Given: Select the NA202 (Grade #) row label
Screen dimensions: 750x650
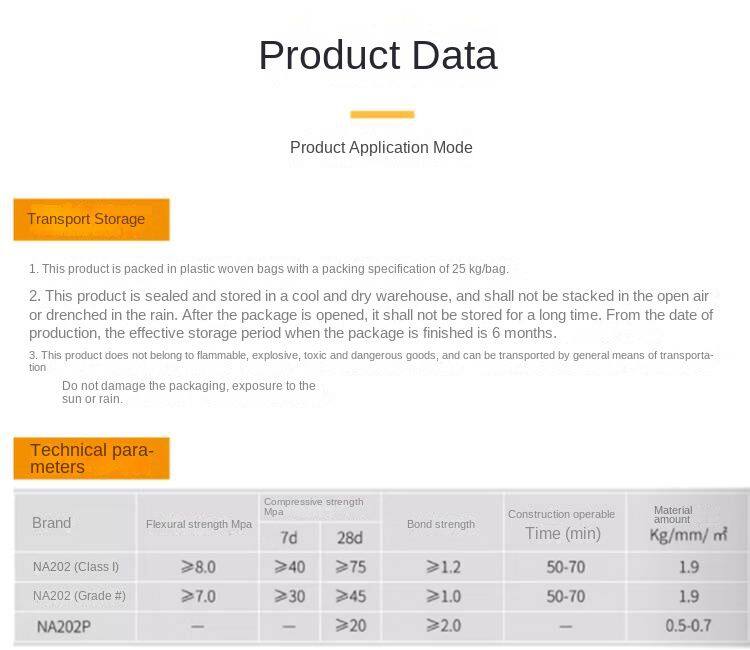Looking at the screenshot, I should point(79,596).
